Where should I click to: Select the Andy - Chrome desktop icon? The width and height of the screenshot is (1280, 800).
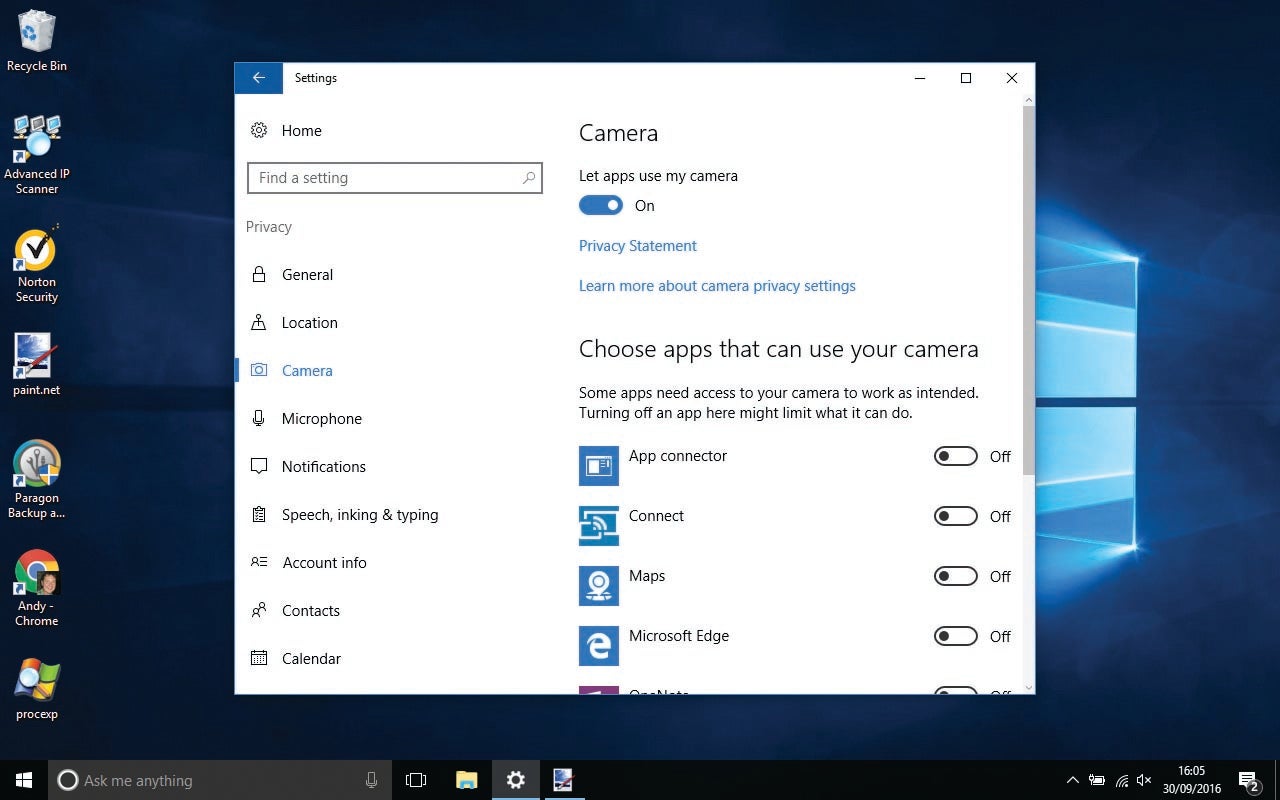pos(37,588)
